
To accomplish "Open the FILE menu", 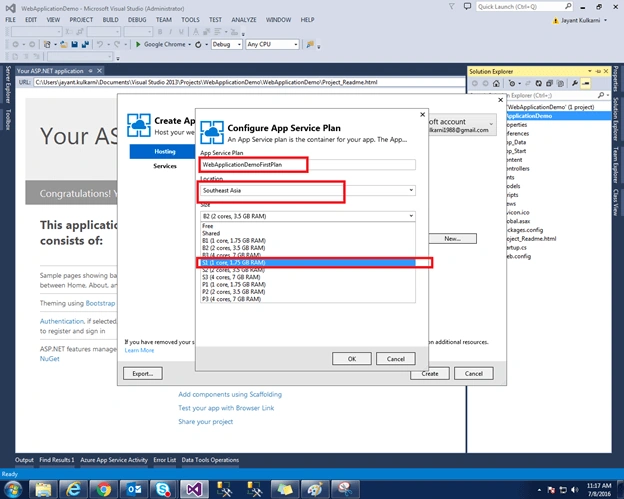I will pyautogui.click(x=10, y=19).
